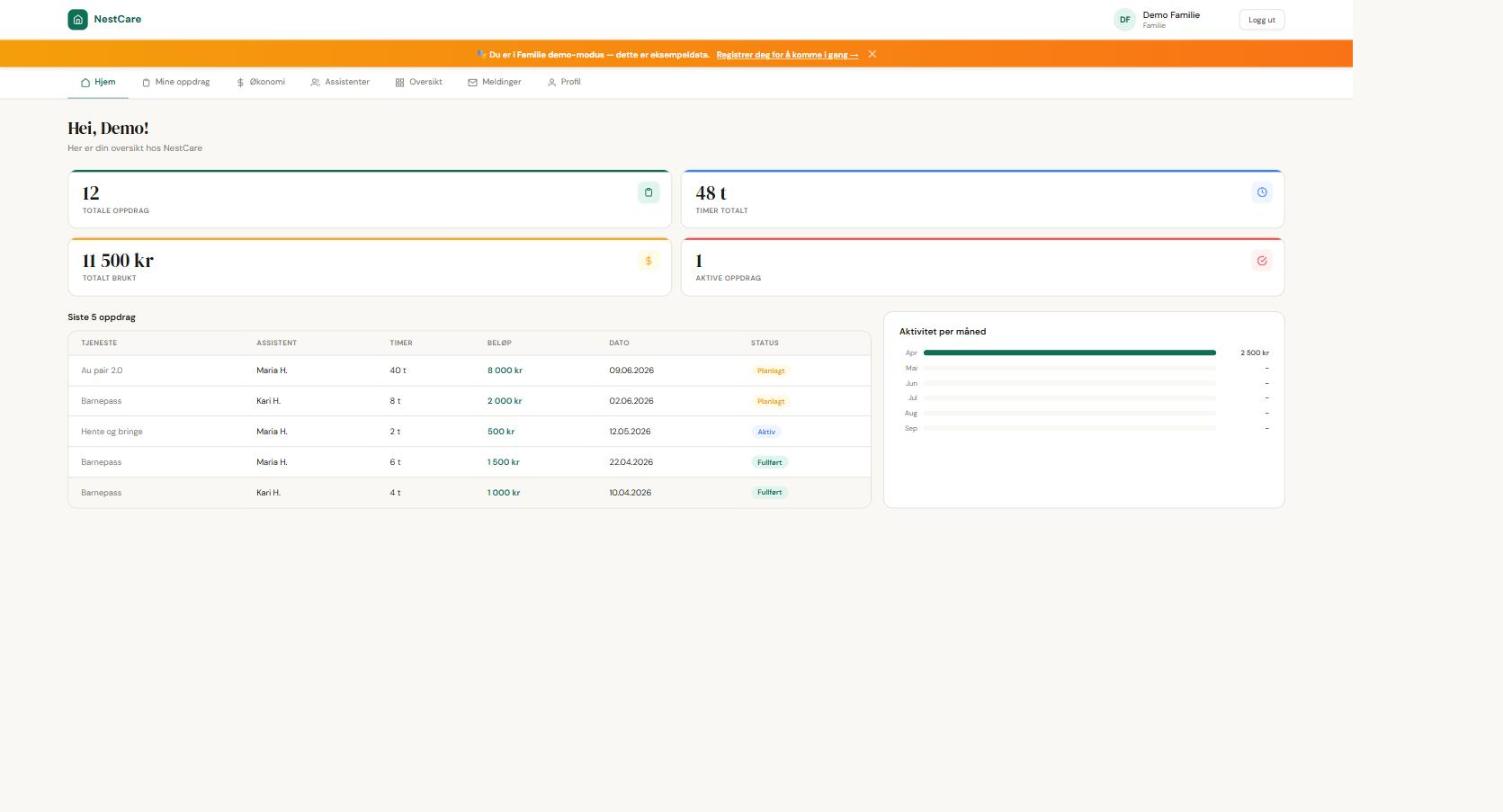Click the Dato column header
Screen dimensions: 1503x812
point(619,343)
